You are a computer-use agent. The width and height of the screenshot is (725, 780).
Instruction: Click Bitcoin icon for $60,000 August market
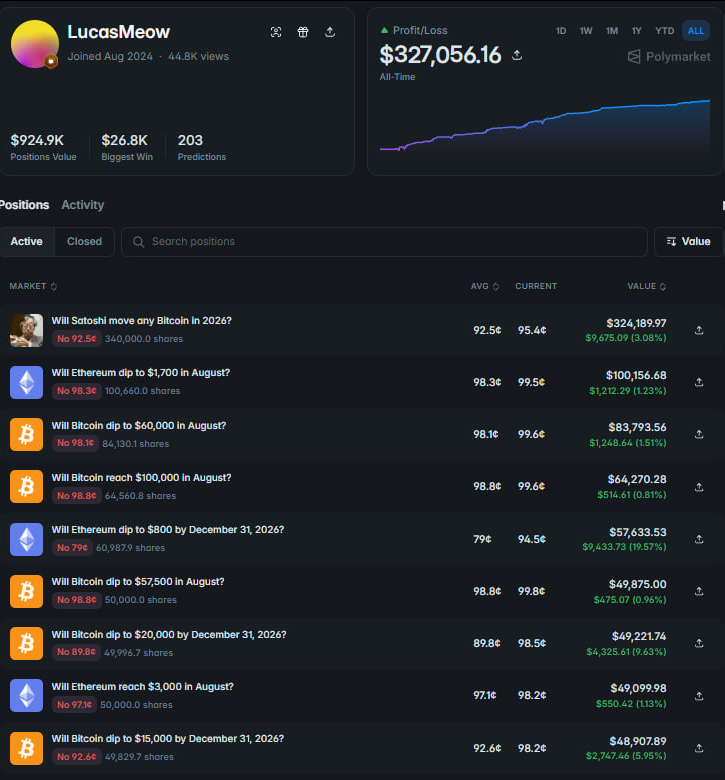[26, 434]
